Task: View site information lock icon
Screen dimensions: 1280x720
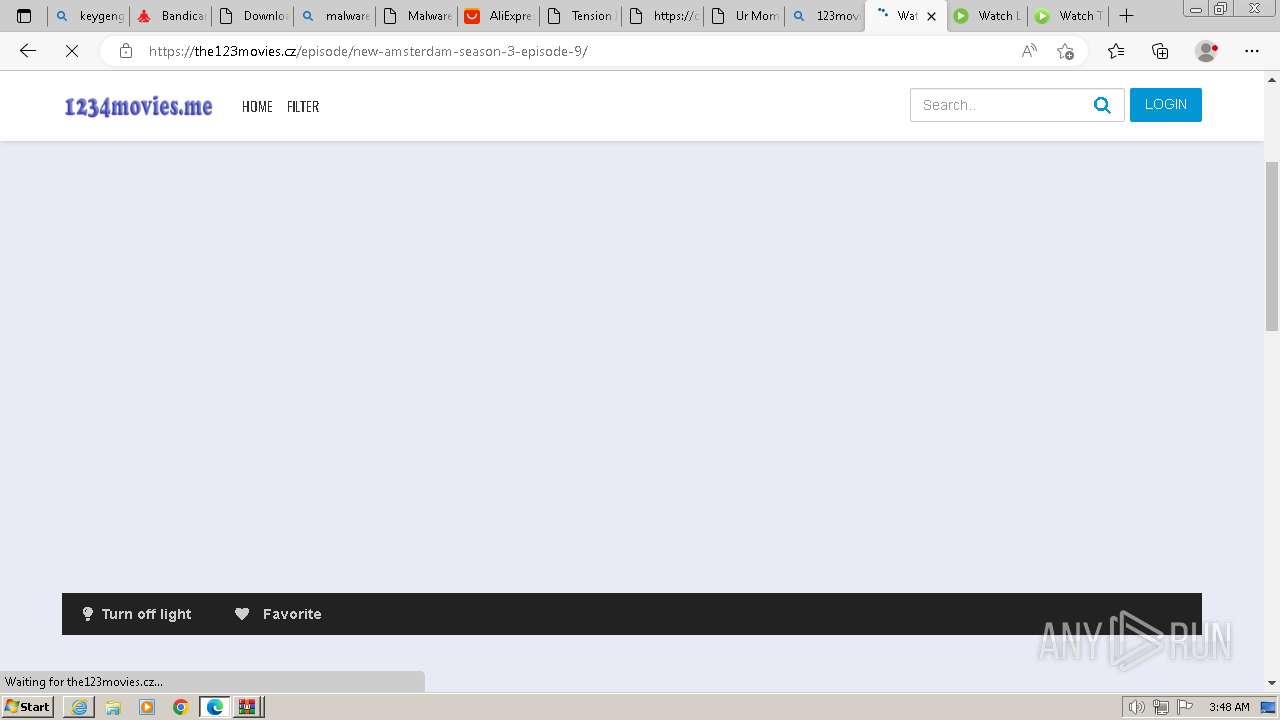Action: click(x=126, y=51)
